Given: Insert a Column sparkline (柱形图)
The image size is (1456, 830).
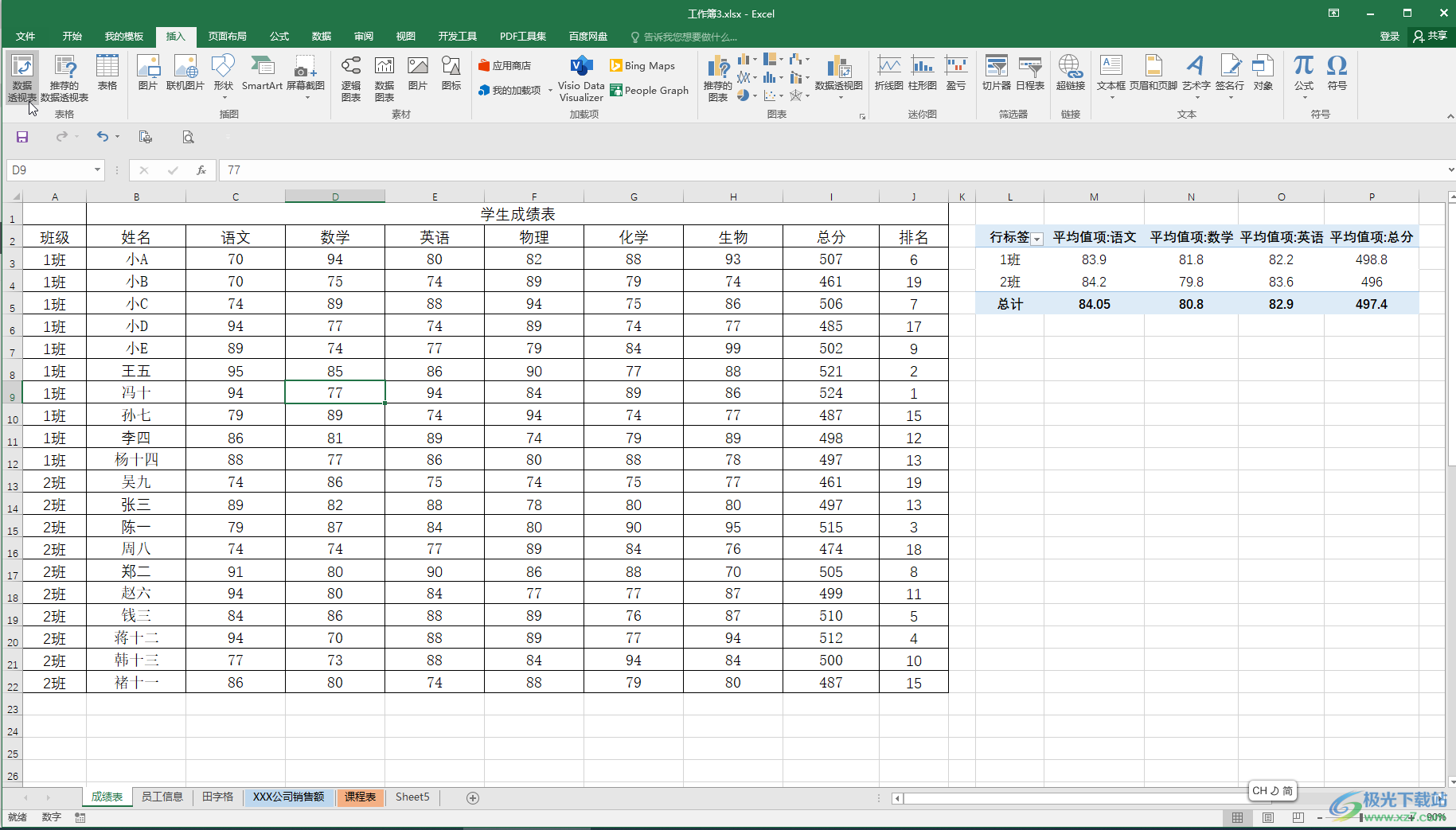Looking at the screenshot, I should coord(923,72).
